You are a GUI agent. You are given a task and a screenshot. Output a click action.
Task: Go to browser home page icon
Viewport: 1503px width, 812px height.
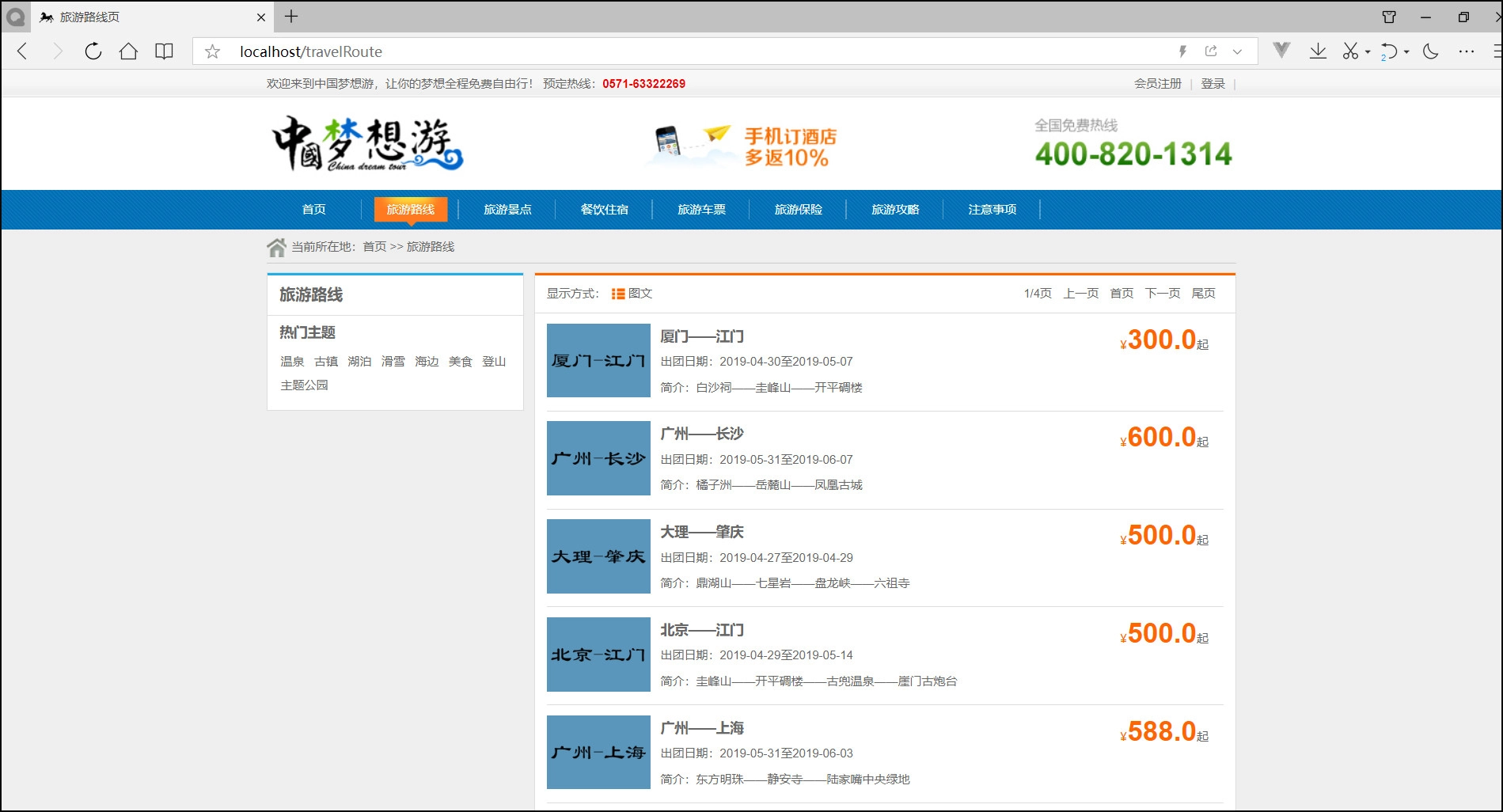128,51
